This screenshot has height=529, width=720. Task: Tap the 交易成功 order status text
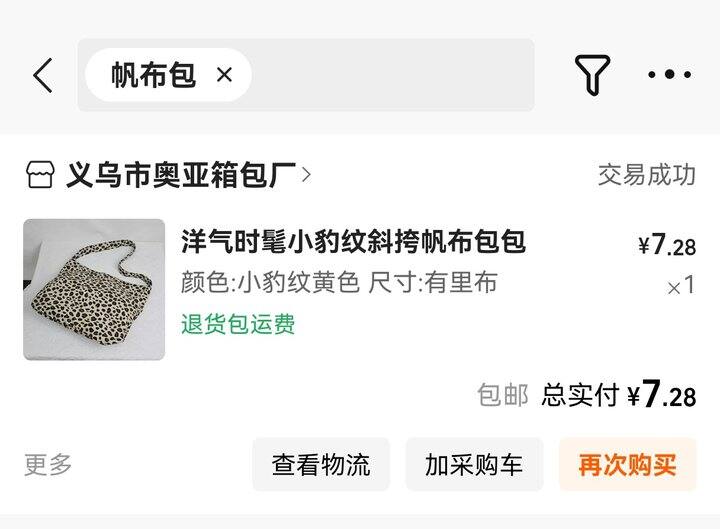point(647,174)
